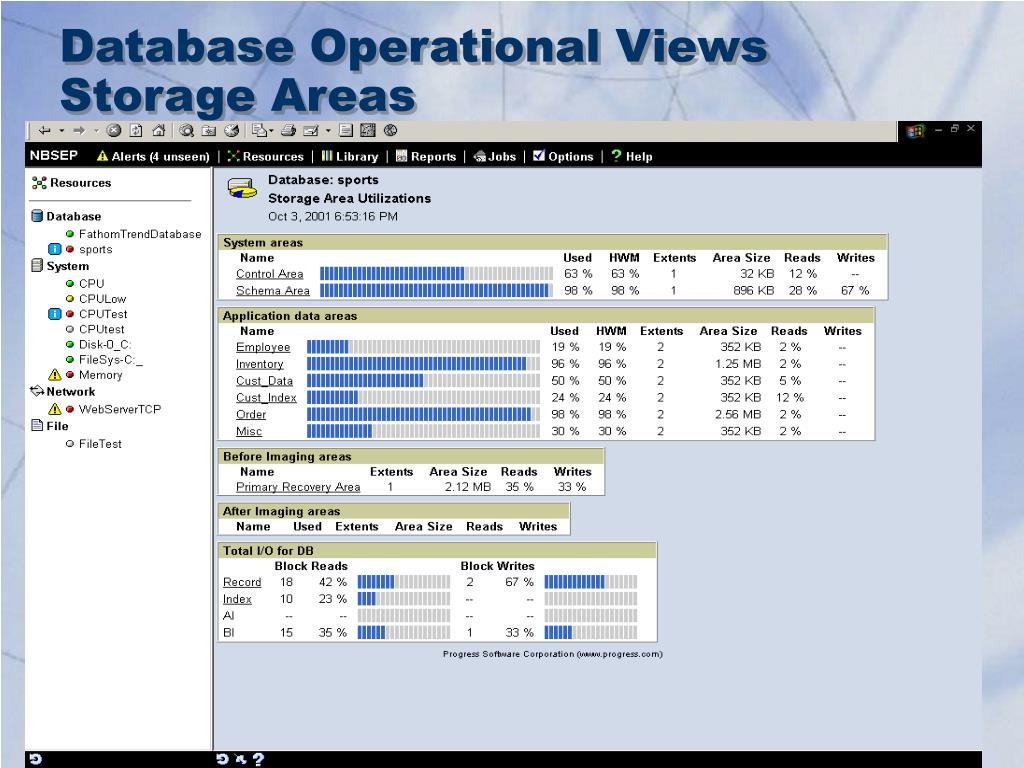This screenshot has height=768, width=1024.
Task: Click the database icon beside Storage Area Utilizations
Action: pos(242,189)
